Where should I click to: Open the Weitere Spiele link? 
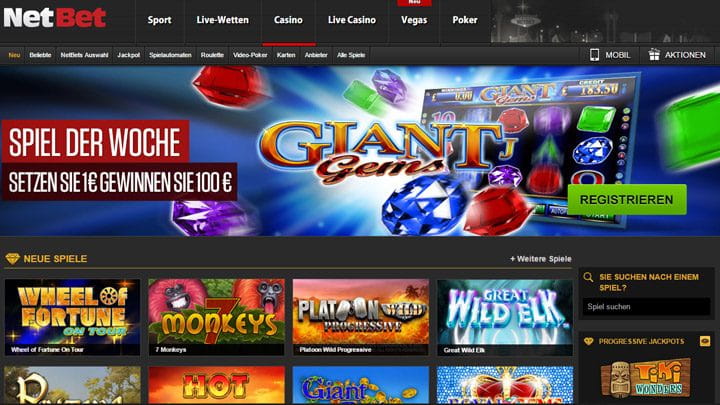pyautogui.click(x=540, y=259)
